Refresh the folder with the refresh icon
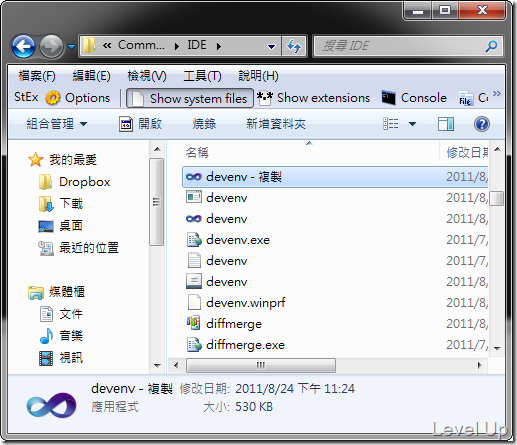Screen dimensions: 517x445 [294, 46]
